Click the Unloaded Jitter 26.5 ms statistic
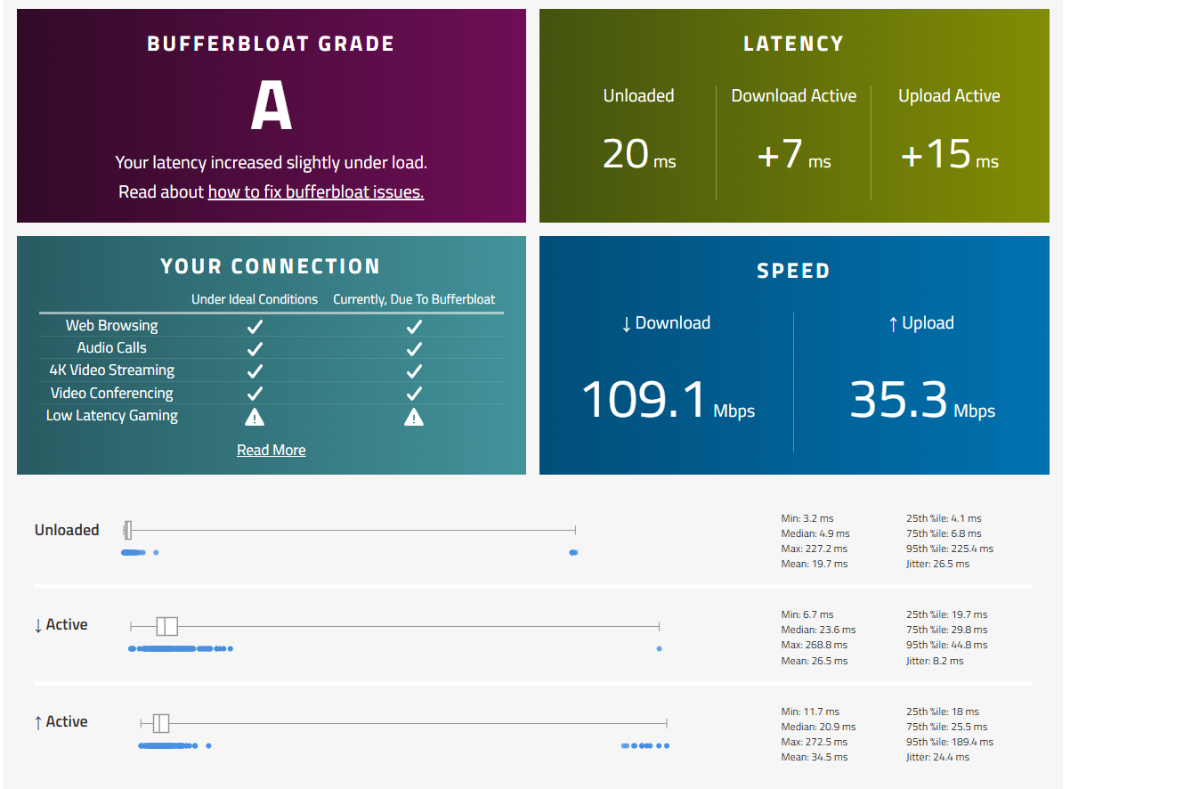The width and height of the screenshot is (1200, 789). point(937,564)
